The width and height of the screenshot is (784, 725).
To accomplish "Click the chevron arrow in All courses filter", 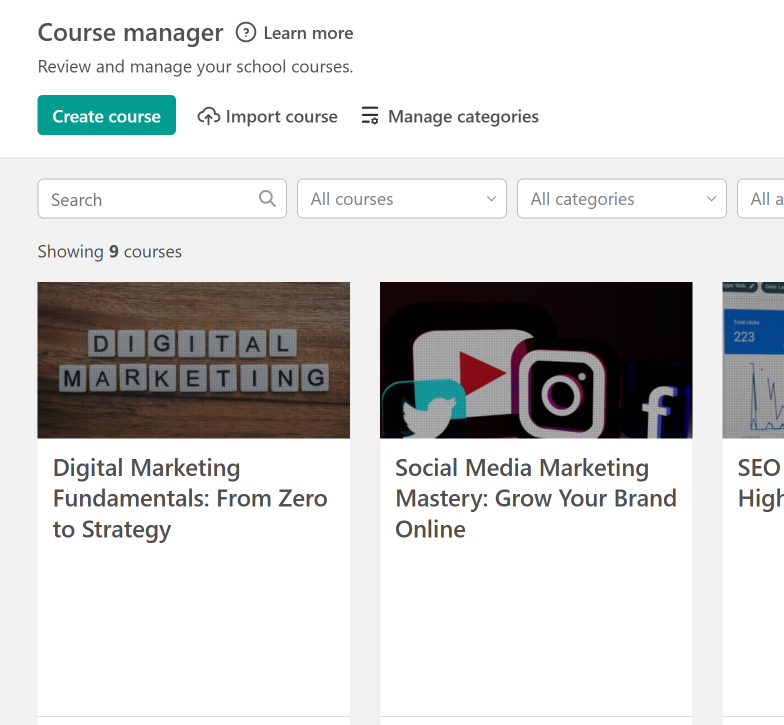I will coord(491,199).
